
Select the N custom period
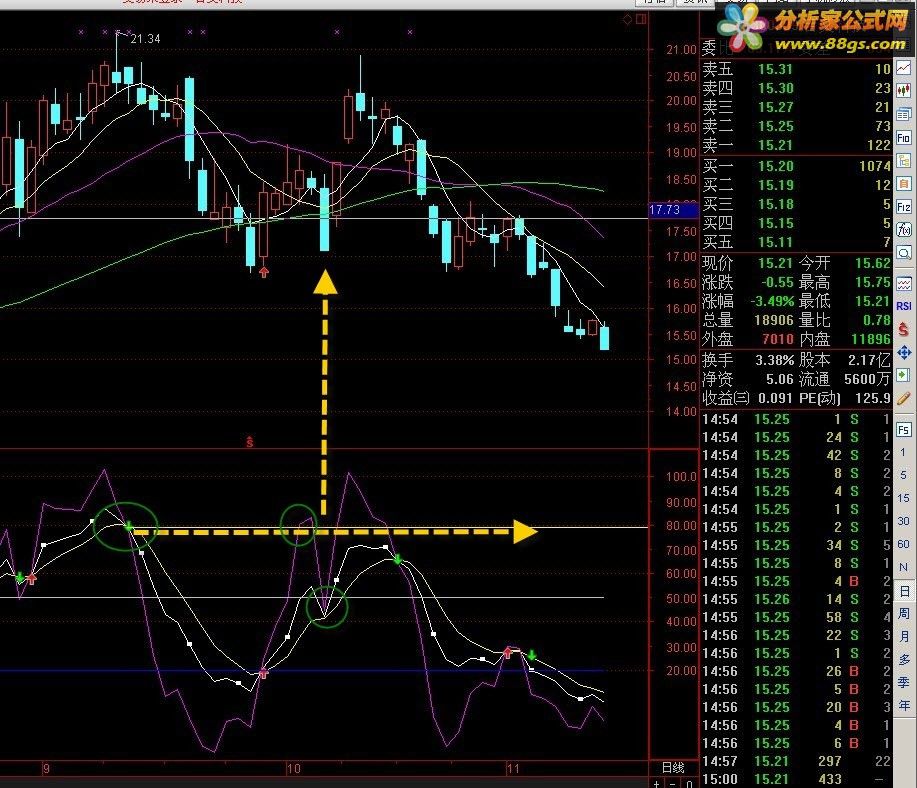pyautogui.click(x=904, y=567)
